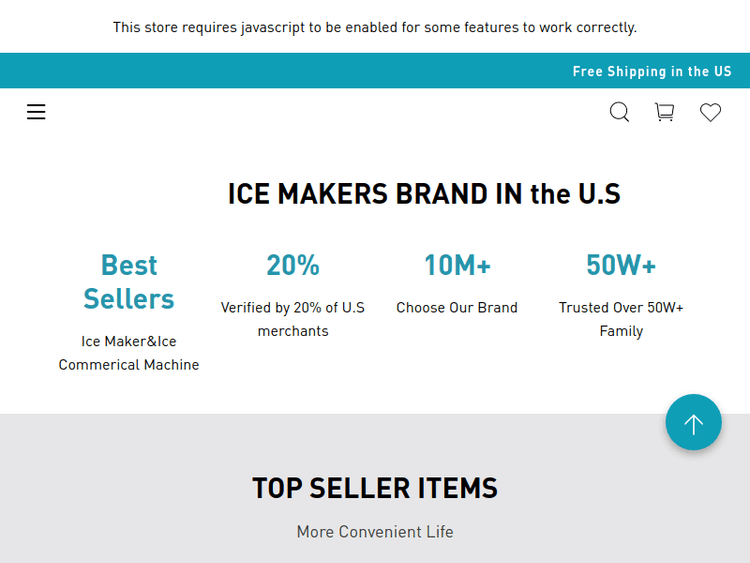Click the Choose Our Brand caption

pos(457,308)
